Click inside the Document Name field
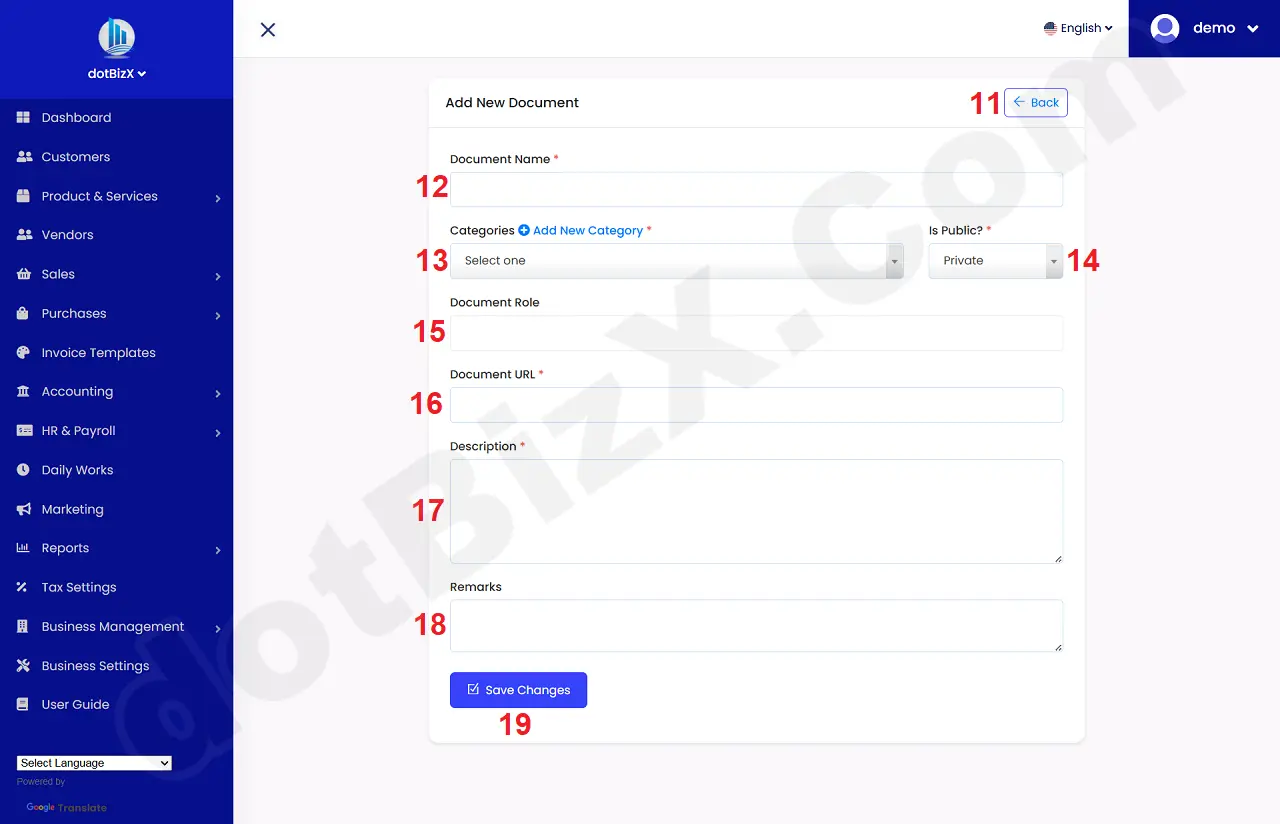The width and height of the screenshot is (1280, 824). [756, 189]
